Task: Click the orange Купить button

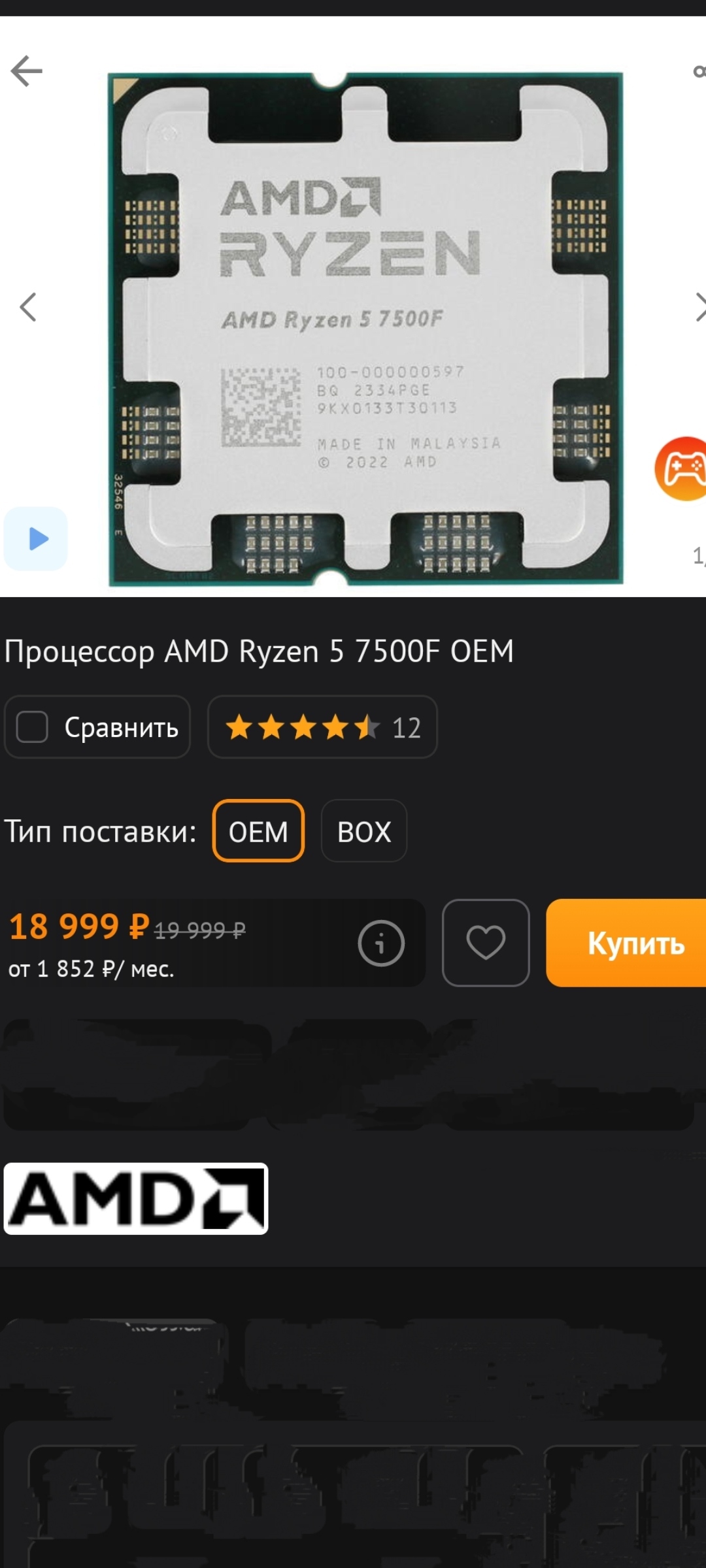Action: 626,943
